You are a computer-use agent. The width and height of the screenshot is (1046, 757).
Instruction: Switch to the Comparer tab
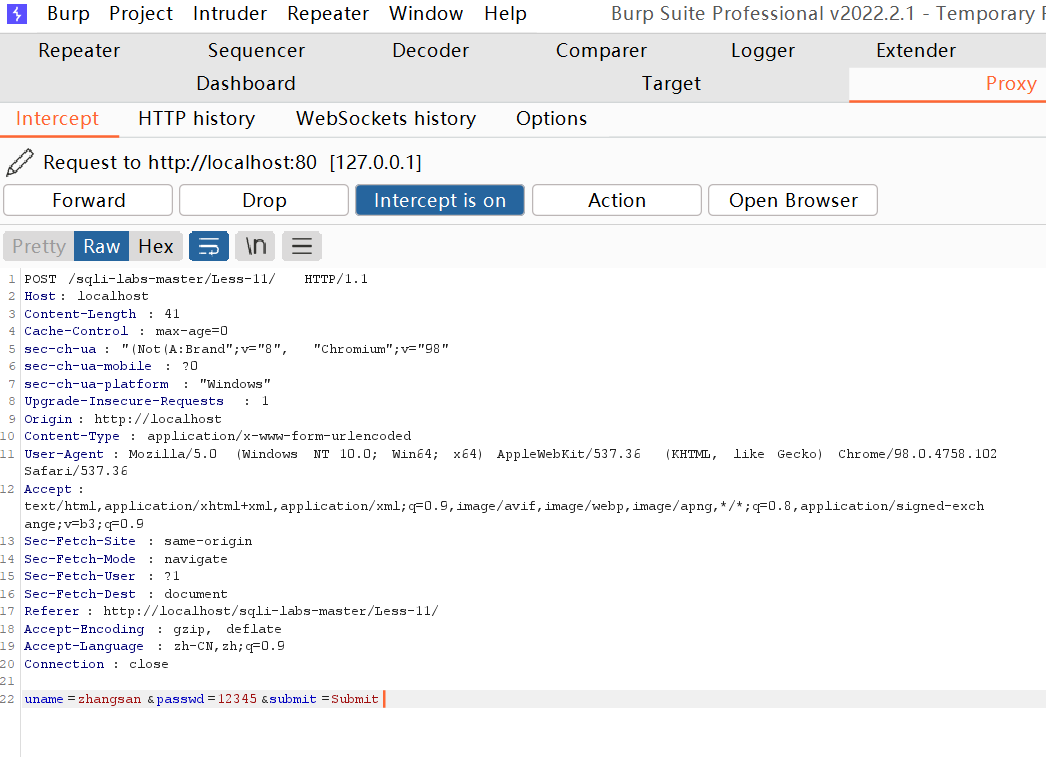pyautogui.click(x=601, y=50)
